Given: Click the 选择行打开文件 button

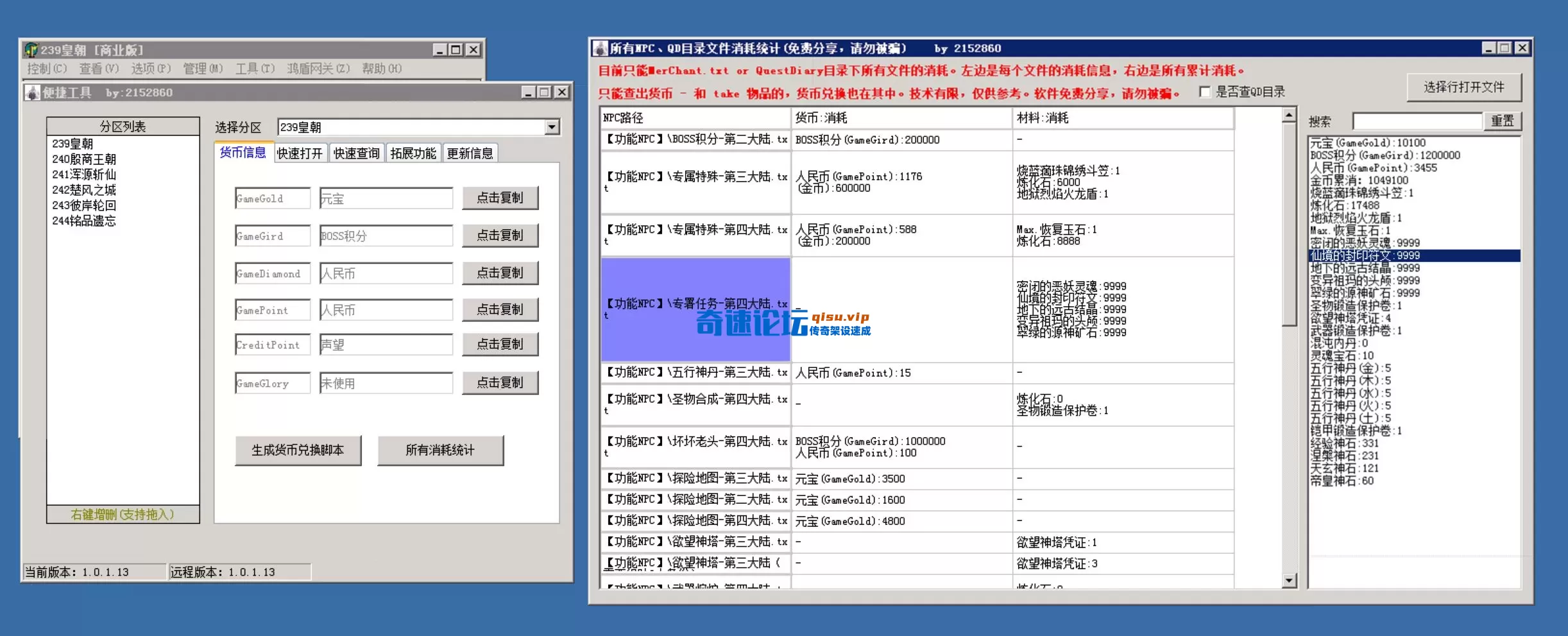Looking at the screenshot, I should coord(1464,87).
